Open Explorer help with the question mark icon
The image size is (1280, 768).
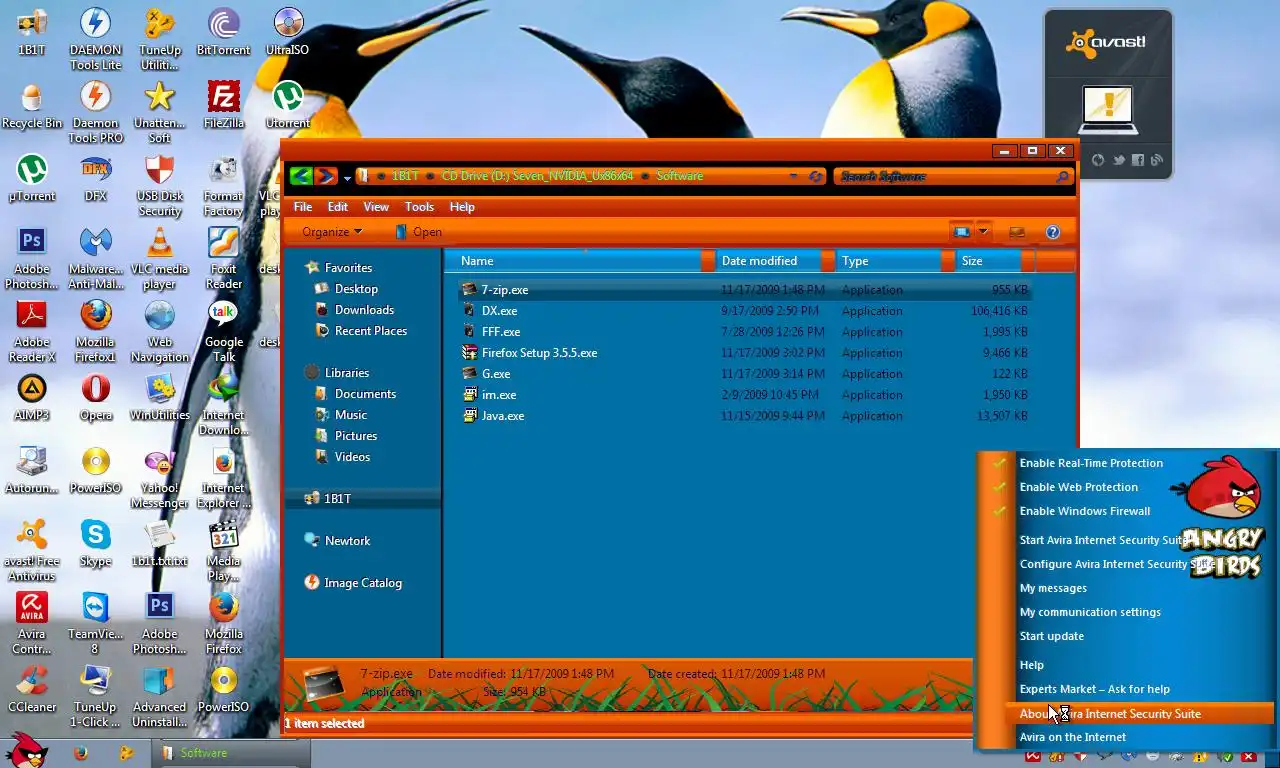click(1052, 232)
